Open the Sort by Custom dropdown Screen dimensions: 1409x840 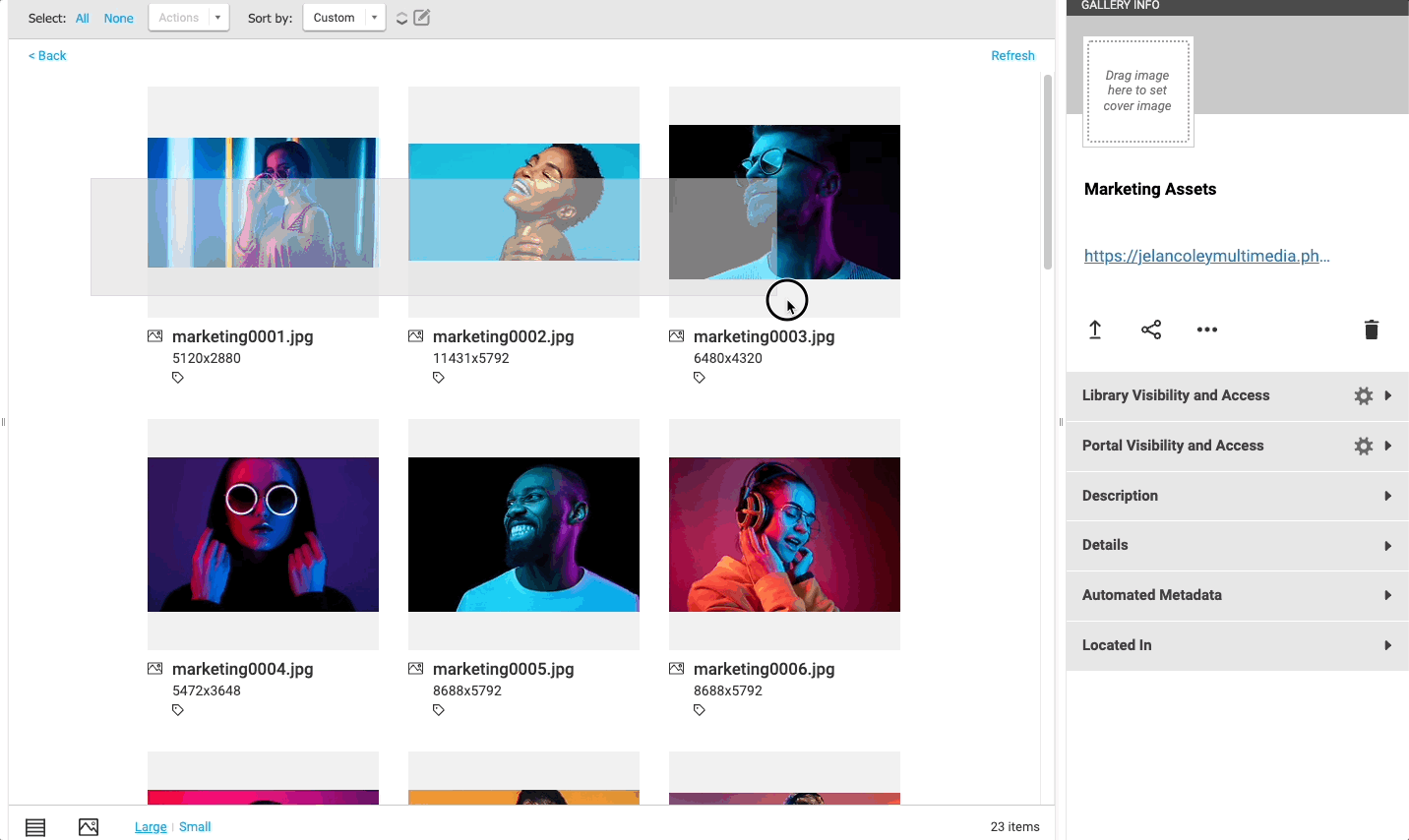pyautogui.click(x=343, y=18)
